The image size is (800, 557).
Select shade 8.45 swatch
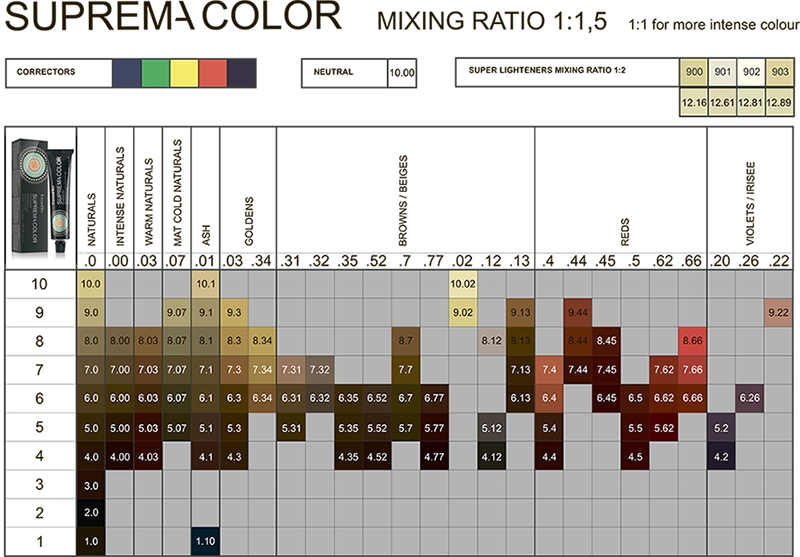coord(606,341)
